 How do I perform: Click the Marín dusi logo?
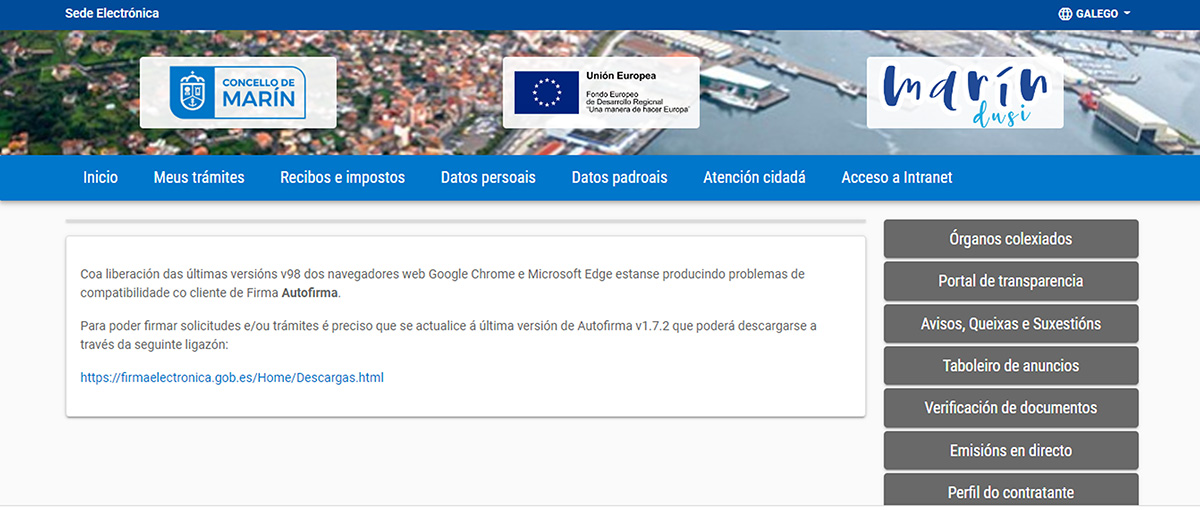[x=964, y=93]
